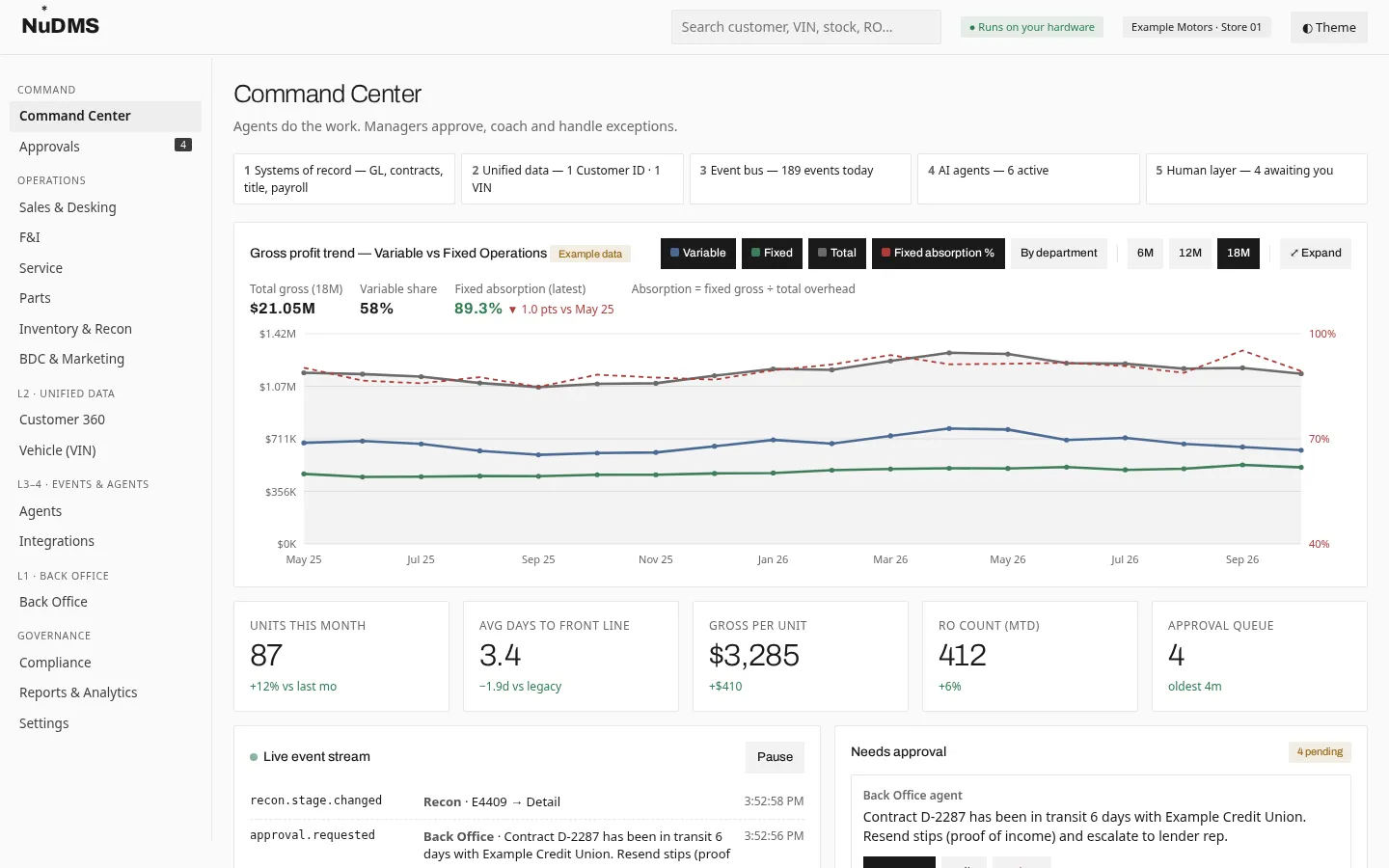This screenshot has height=868, width=1389.
Task: Select the AI agents layer card
Action: point(1028,178)
